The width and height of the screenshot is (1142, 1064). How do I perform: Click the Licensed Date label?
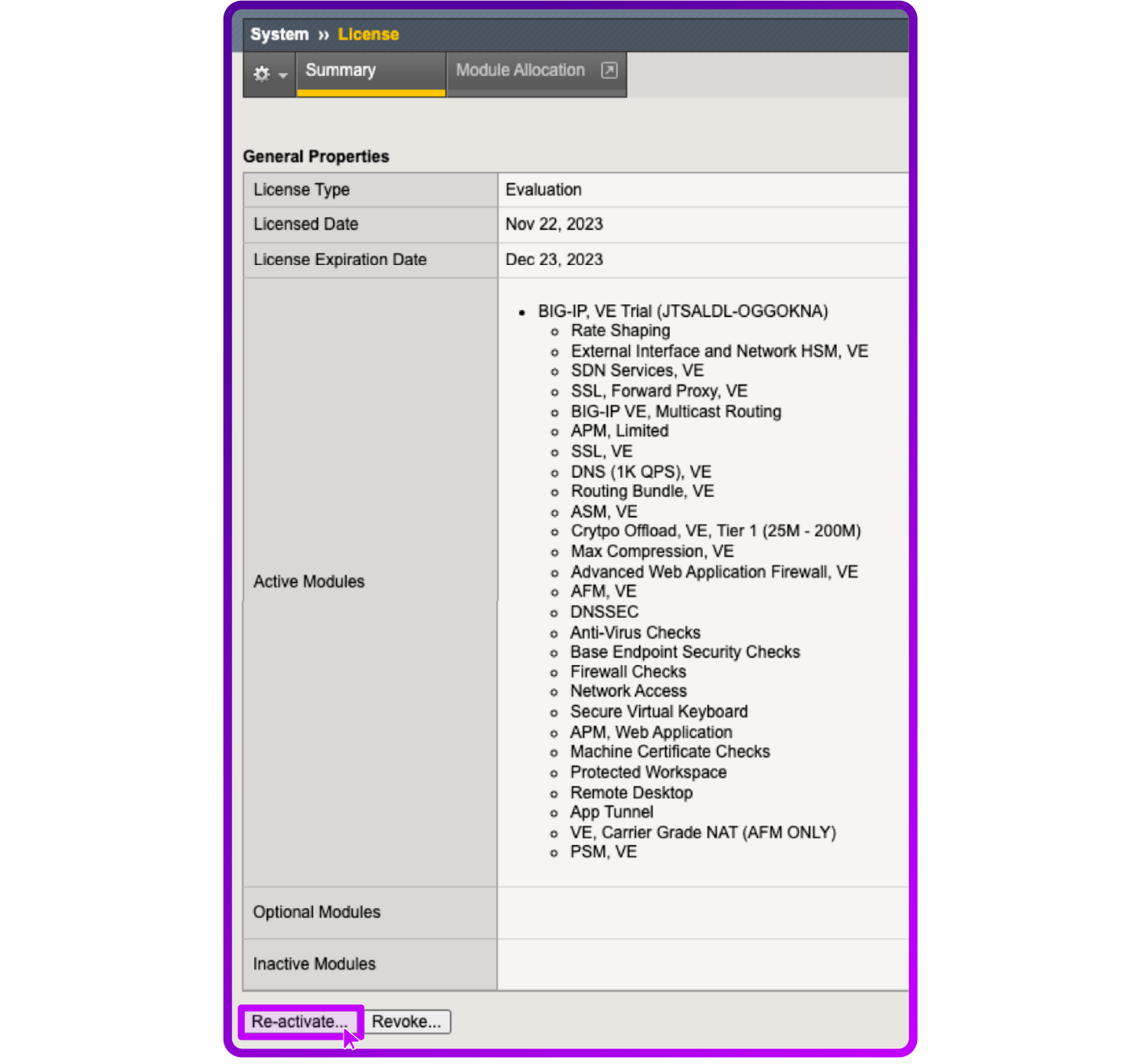[x=306, y=224]
